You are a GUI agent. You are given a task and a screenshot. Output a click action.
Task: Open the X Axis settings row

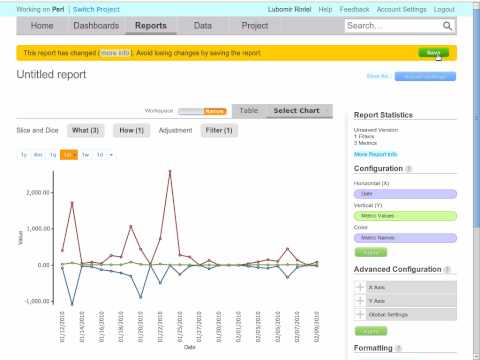click(405, 287)
